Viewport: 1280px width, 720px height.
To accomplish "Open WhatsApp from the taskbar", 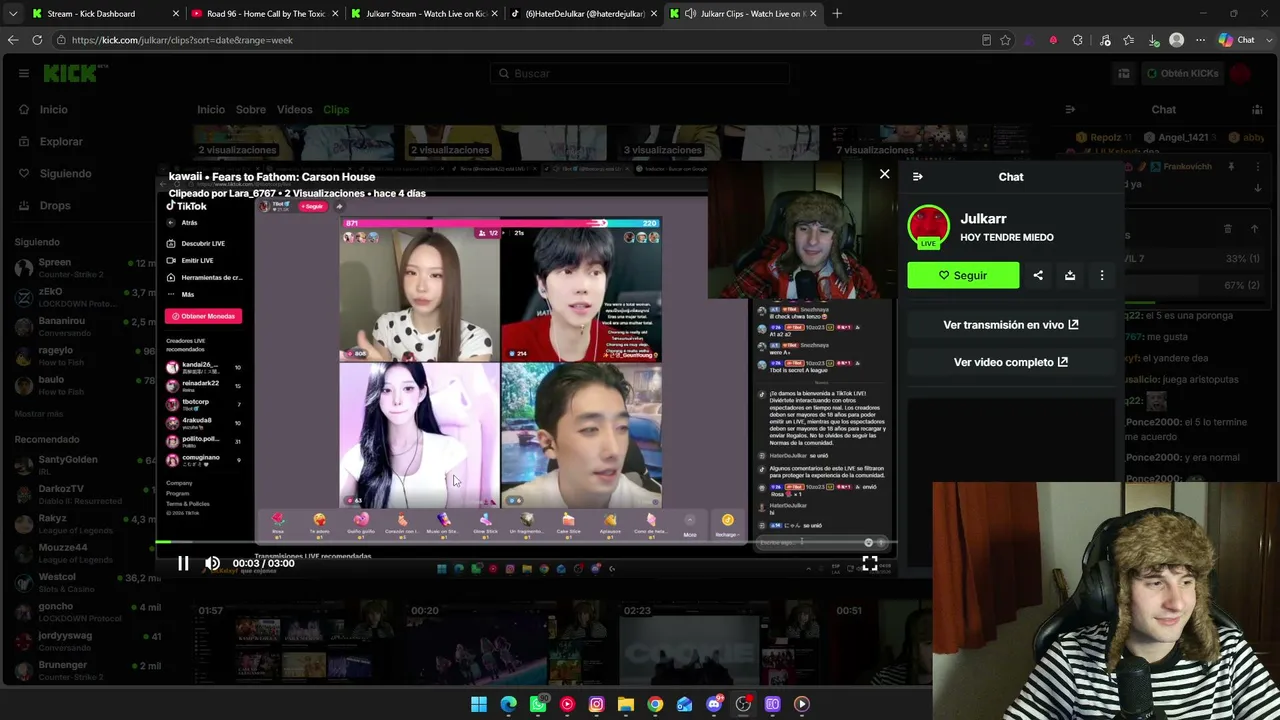I will 538,704.
